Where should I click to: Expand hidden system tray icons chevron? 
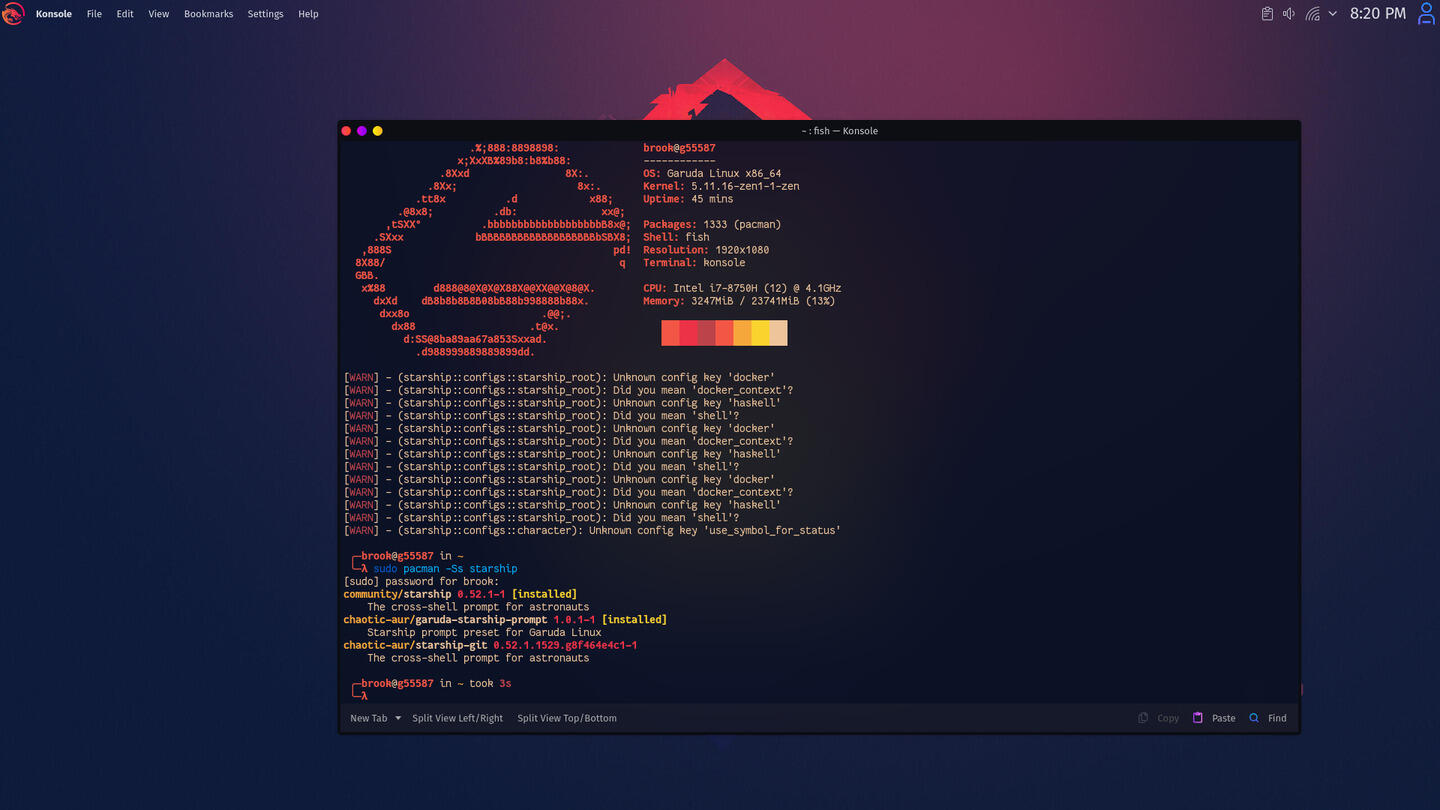1333,14
